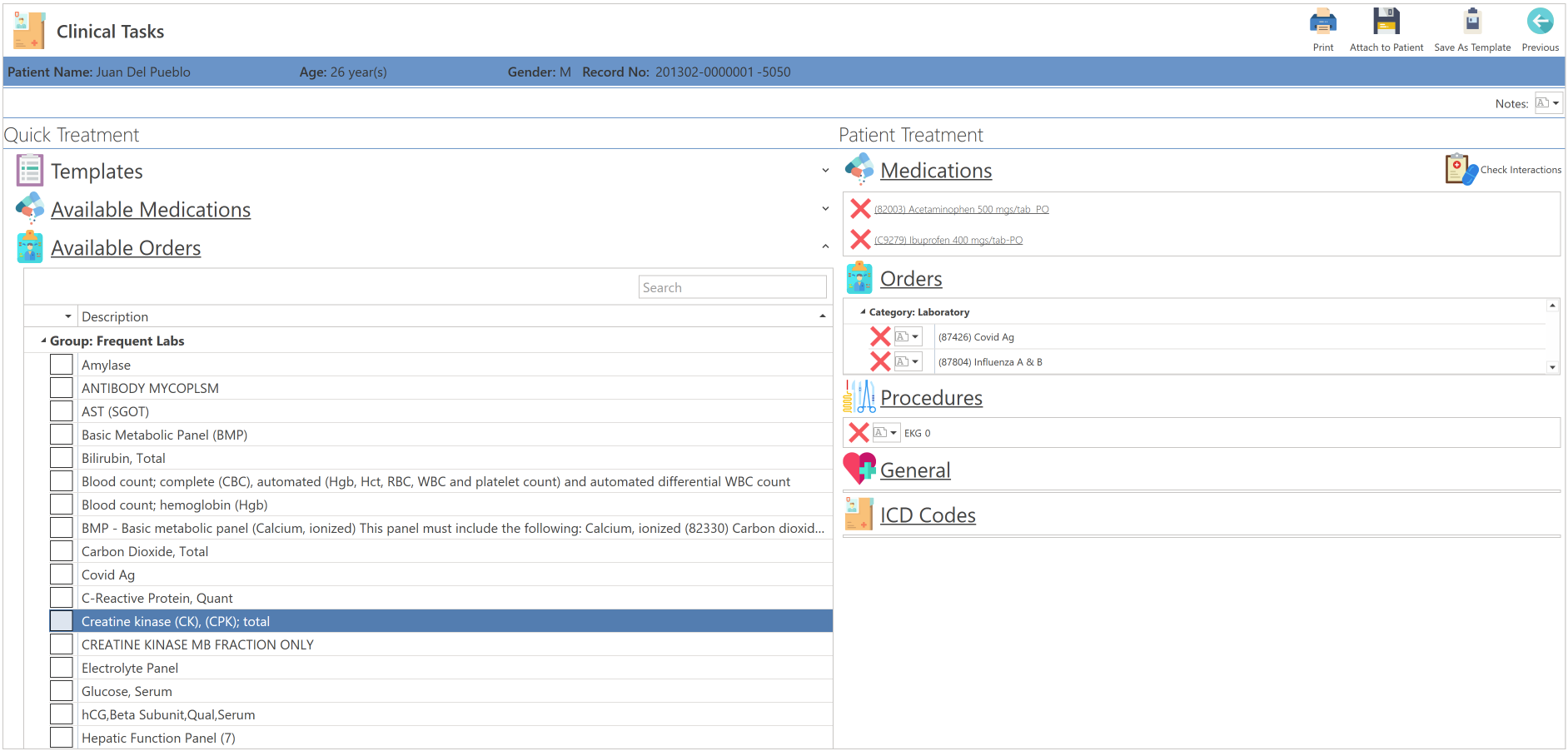Open the ICD Codes heading link

[928, 515]
